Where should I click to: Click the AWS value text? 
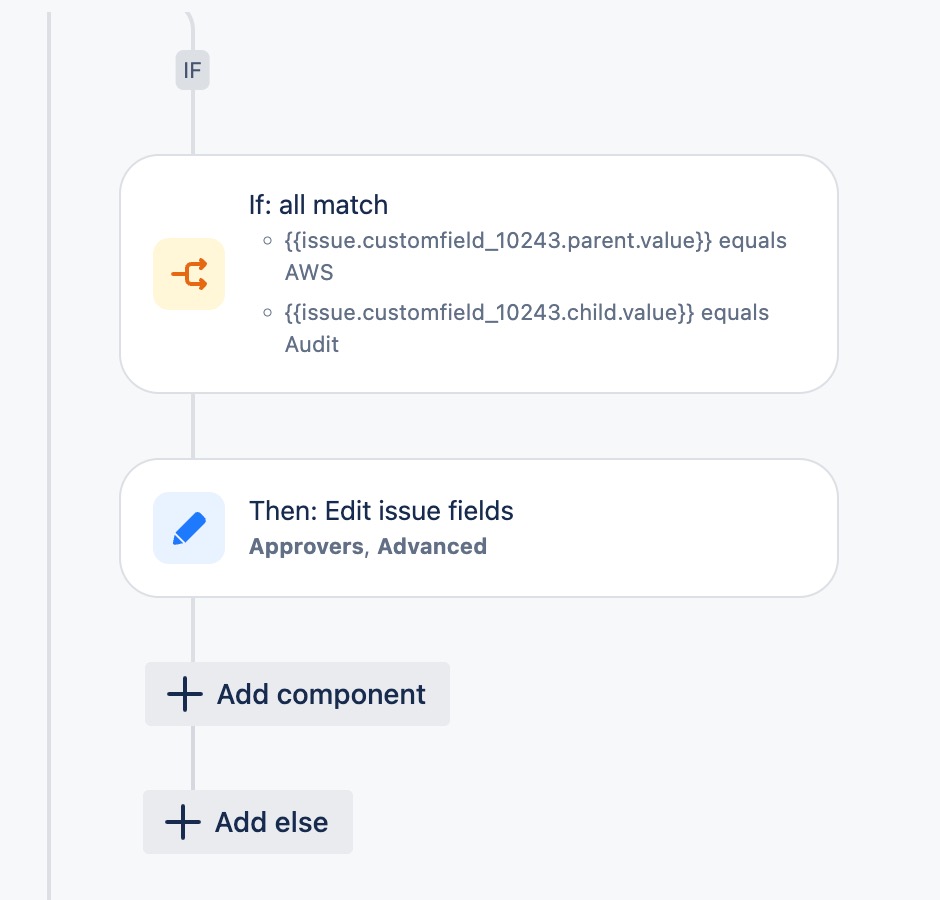point(309,272)
